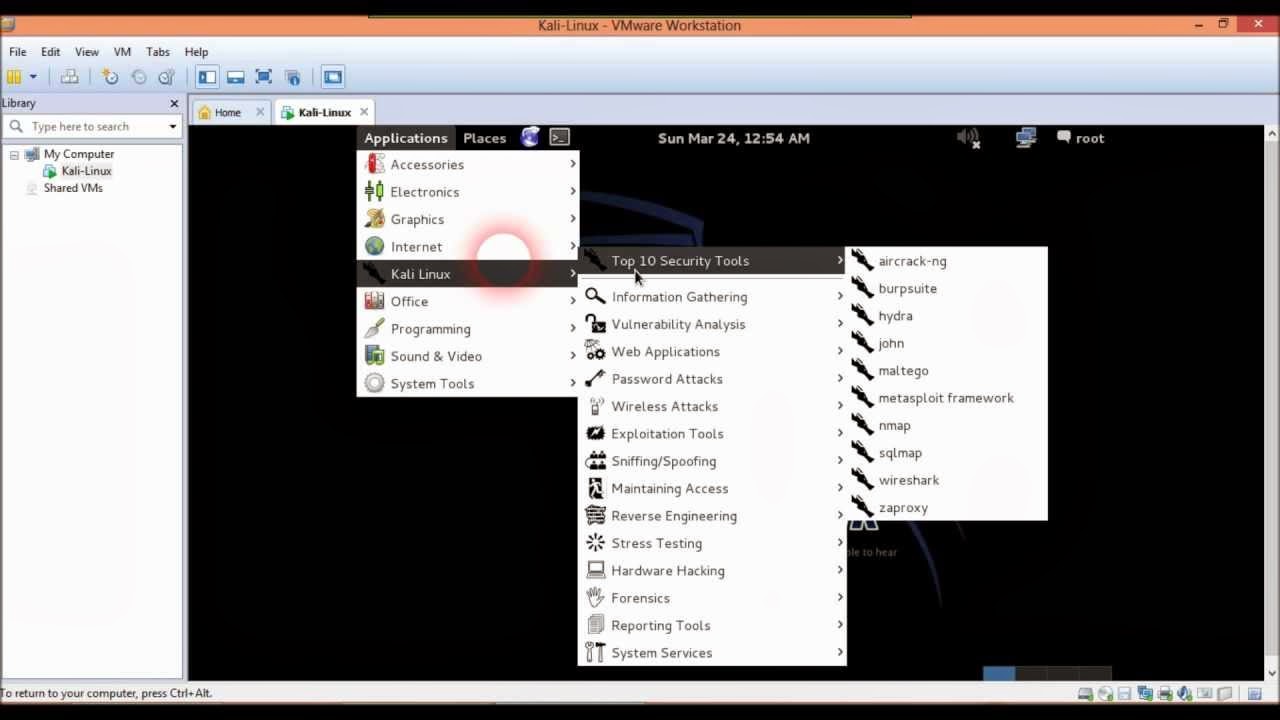The width and height of the screenshot is (1280, 720).
Task: Revert VM to previous snapshot icon
Action: (x=139, y=77)
